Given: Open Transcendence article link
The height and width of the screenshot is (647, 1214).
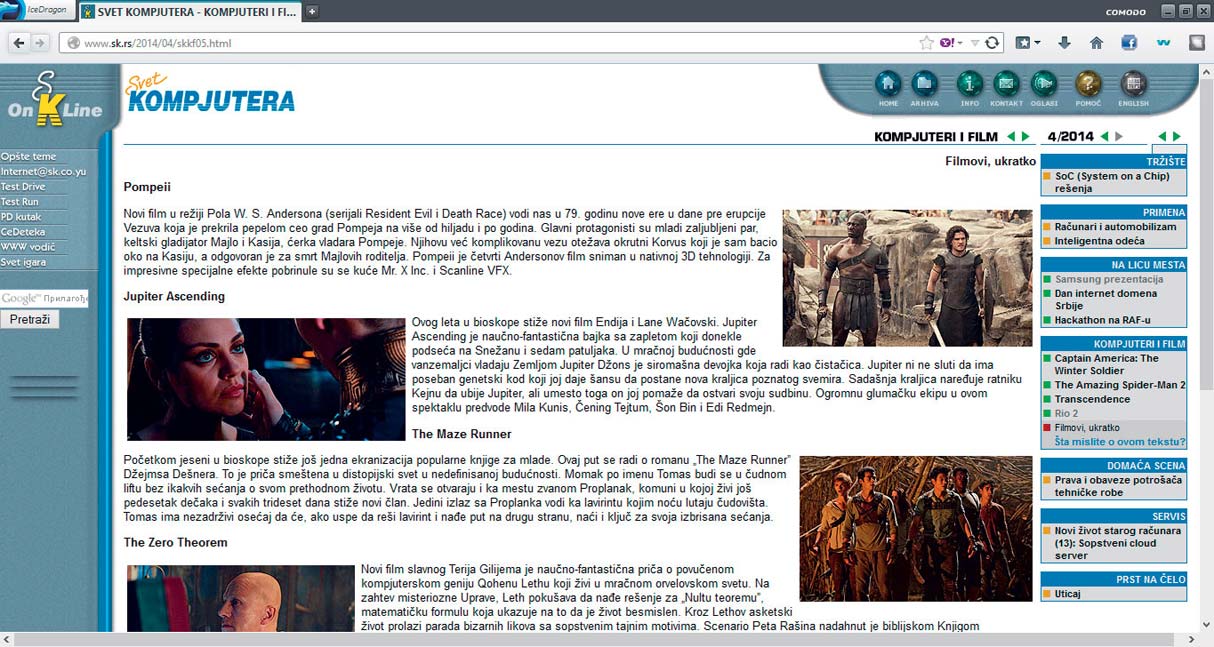Looking at the screenshot, I should click(x=1093, y=399).
